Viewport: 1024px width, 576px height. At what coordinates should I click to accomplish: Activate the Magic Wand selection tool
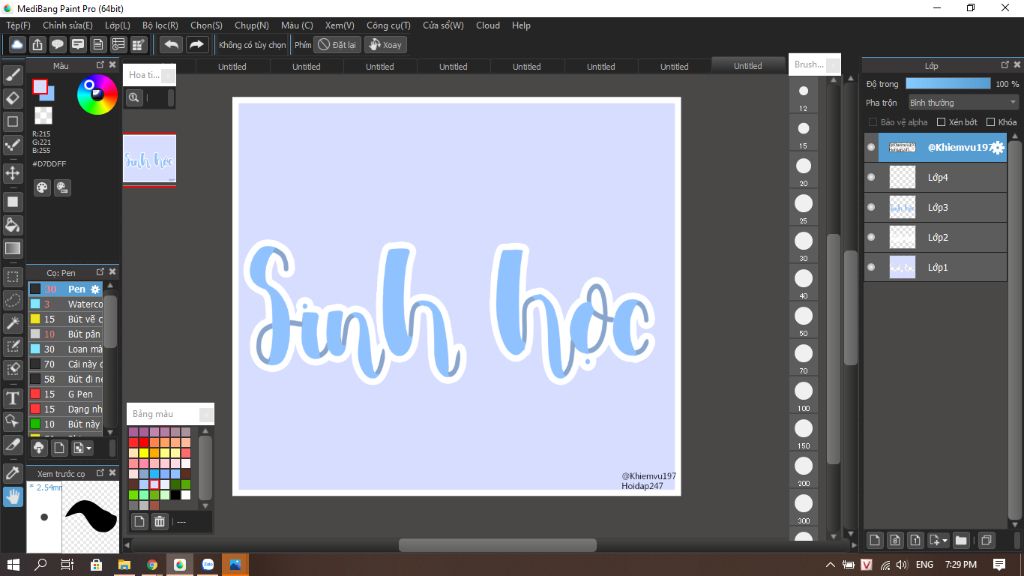click(13, 323)
